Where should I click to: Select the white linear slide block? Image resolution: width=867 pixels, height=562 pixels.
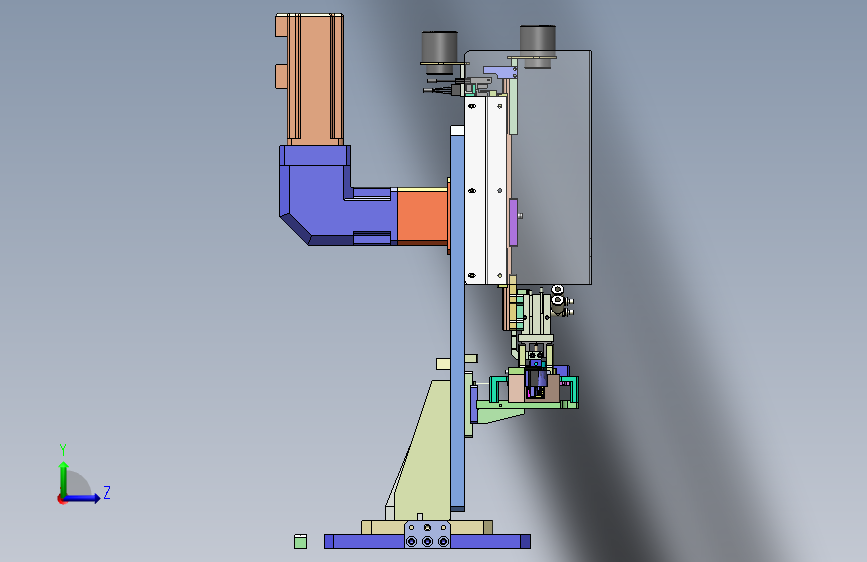[x=485, y=189]
